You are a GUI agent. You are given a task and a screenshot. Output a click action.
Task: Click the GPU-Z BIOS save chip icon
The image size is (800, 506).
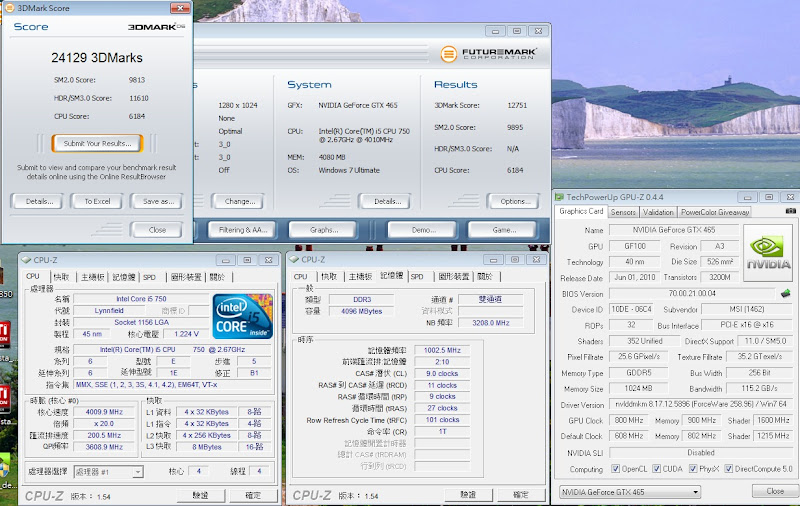pyautogui.click(x=786, y=293)
